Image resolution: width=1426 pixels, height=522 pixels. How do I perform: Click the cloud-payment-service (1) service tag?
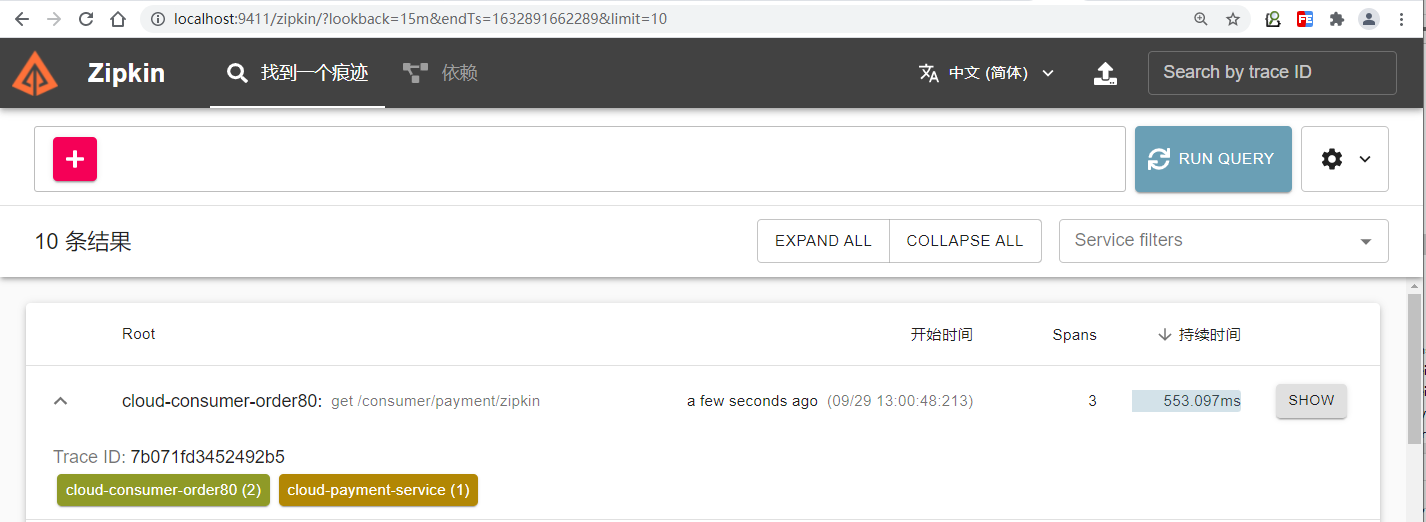click(x=378, y=490)
